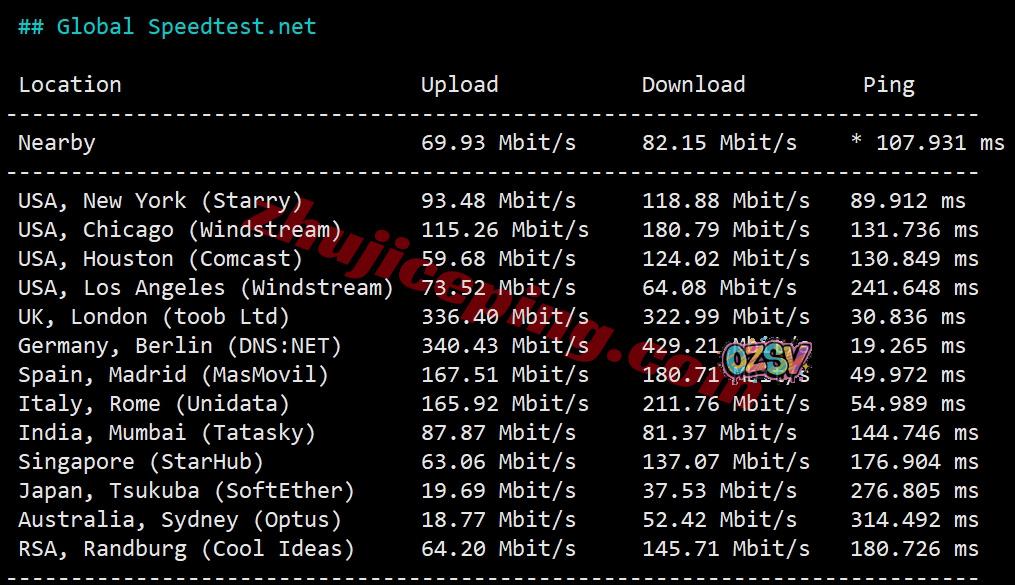
Task: Click the Ping column header
Action: click(888, 85)
